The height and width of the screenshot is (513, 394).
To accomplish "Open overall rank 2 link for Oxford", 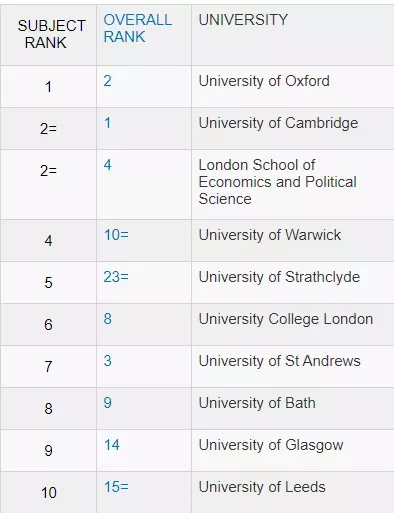I will [108, 81].
